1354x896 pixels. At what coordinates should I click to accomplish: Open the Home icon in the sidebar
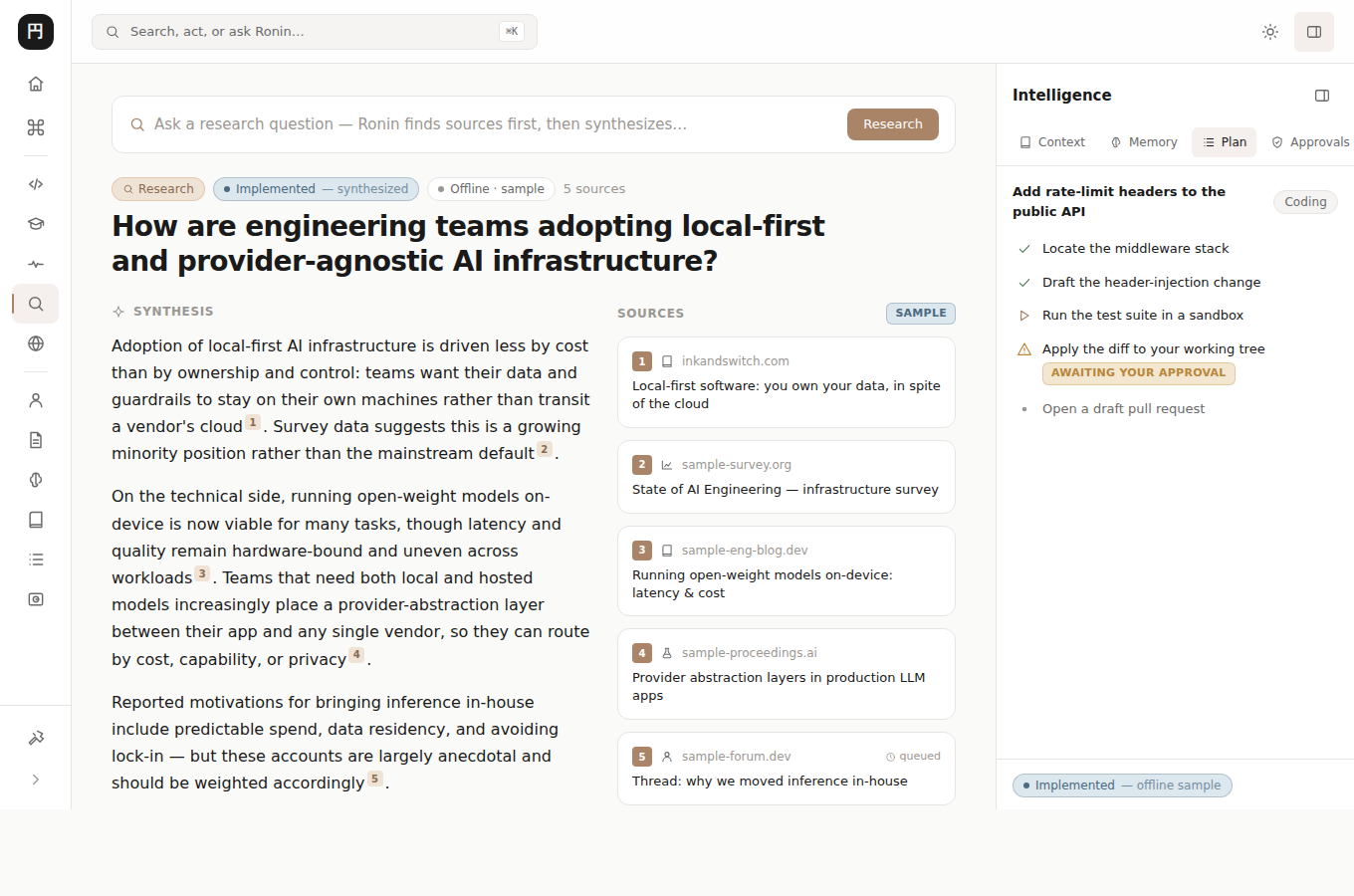(36, 84)
